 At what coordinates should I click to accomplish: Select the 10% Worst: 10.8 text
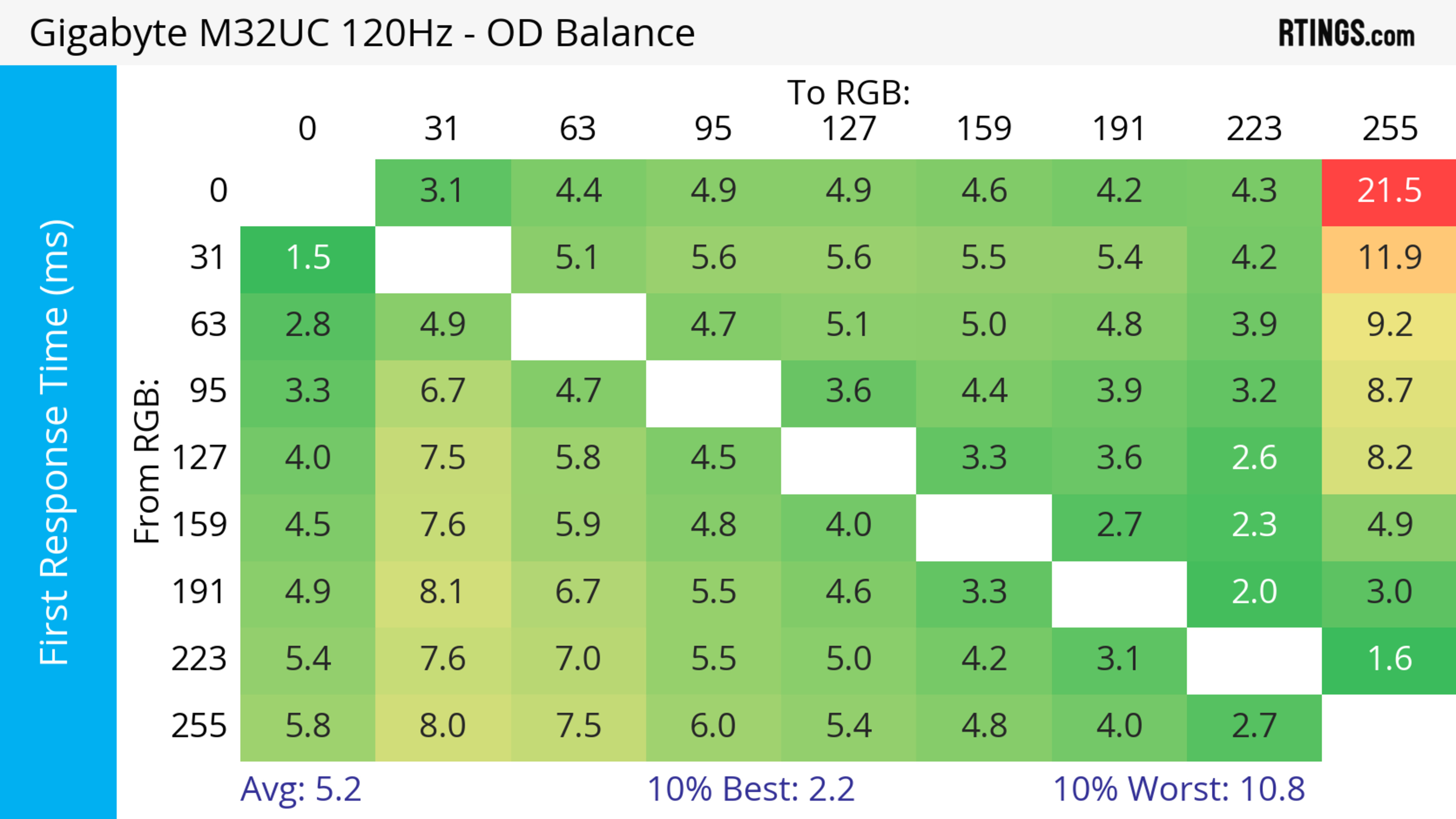(1179, 790)
